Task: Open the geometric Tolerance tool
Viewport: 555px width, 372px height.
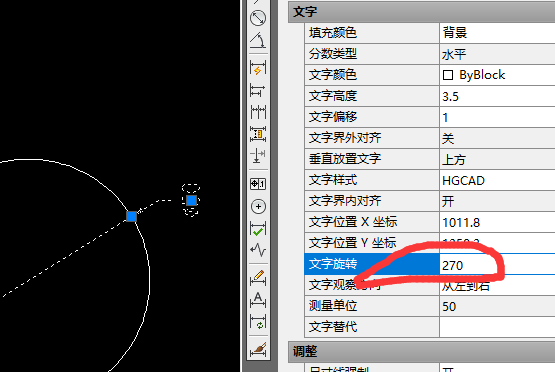Action: [x=258, y=184]
